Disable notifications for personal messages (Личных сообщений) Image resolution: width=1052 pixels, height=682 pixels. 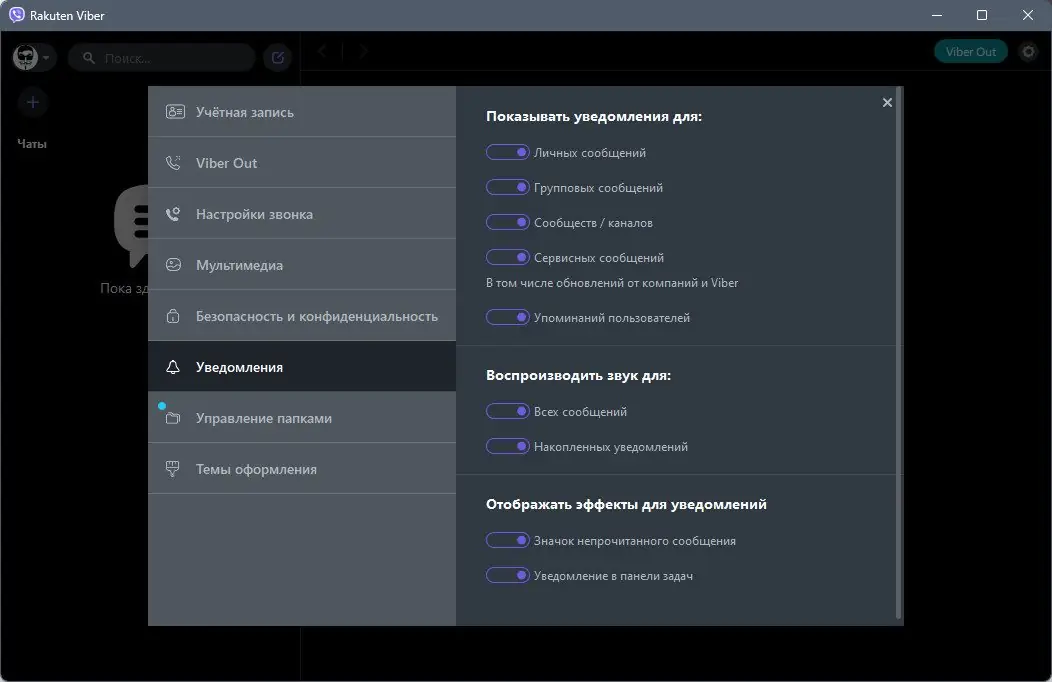pos(507,153)
